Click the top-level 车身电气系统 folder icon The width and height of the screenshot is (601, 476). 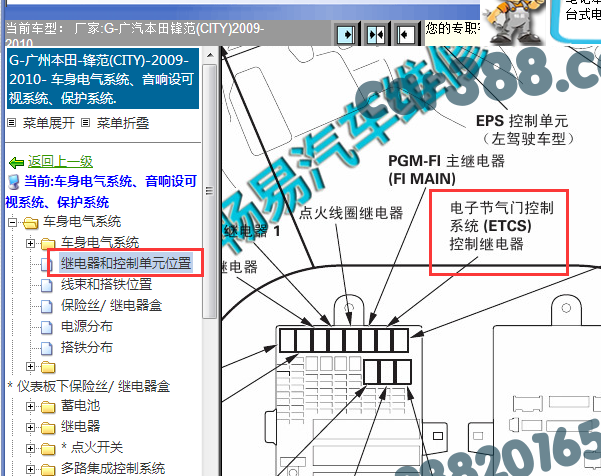pos(31,223)
